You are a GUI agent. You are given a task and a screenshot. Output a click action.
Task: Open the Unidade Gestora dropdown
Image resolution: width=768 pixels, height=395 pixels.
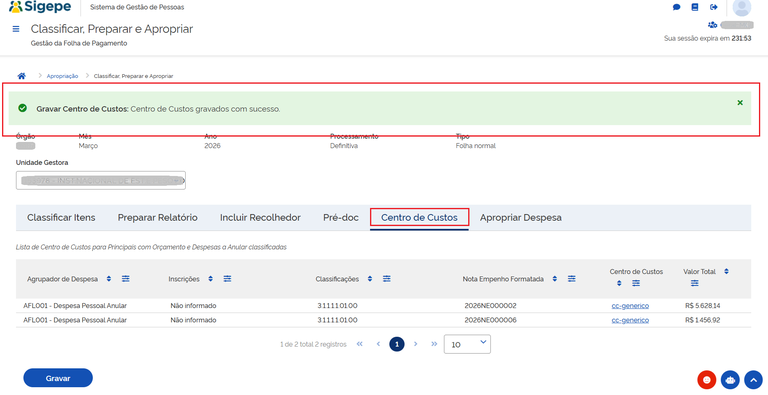click(101, 180)
